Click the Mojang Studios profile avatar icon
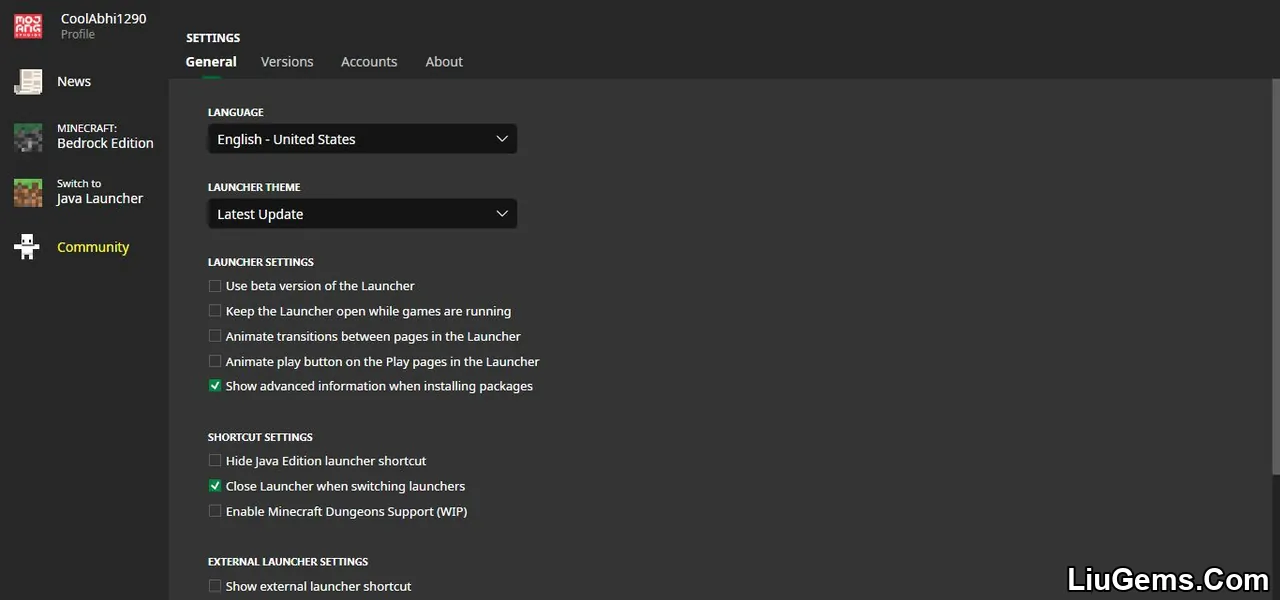1280x600 pixels. (28, 26)
